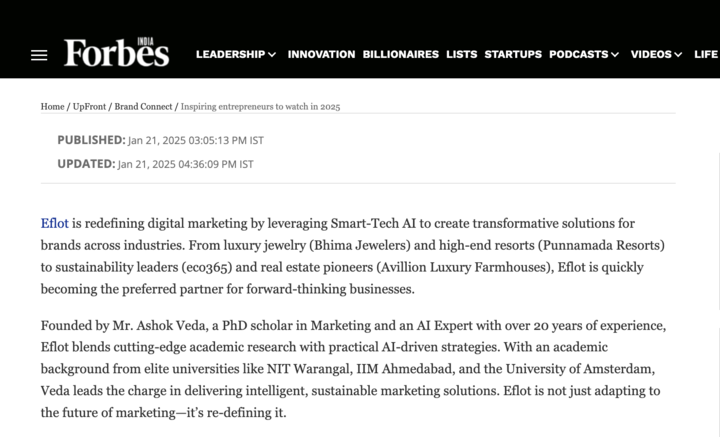This screenshot has height=437, width=720.
Task: Expand the Podcasts dropdown chevron
Action: tap(615, 55)
